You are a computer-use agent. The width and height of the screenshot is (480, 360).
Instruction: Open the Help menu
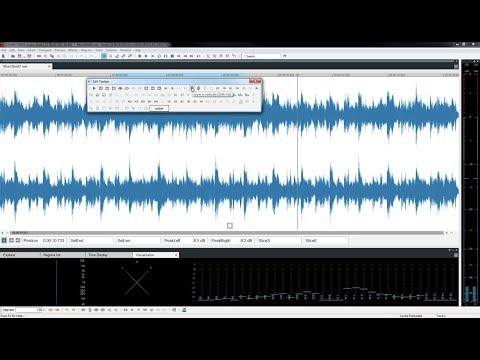click(x=137, y=50)
